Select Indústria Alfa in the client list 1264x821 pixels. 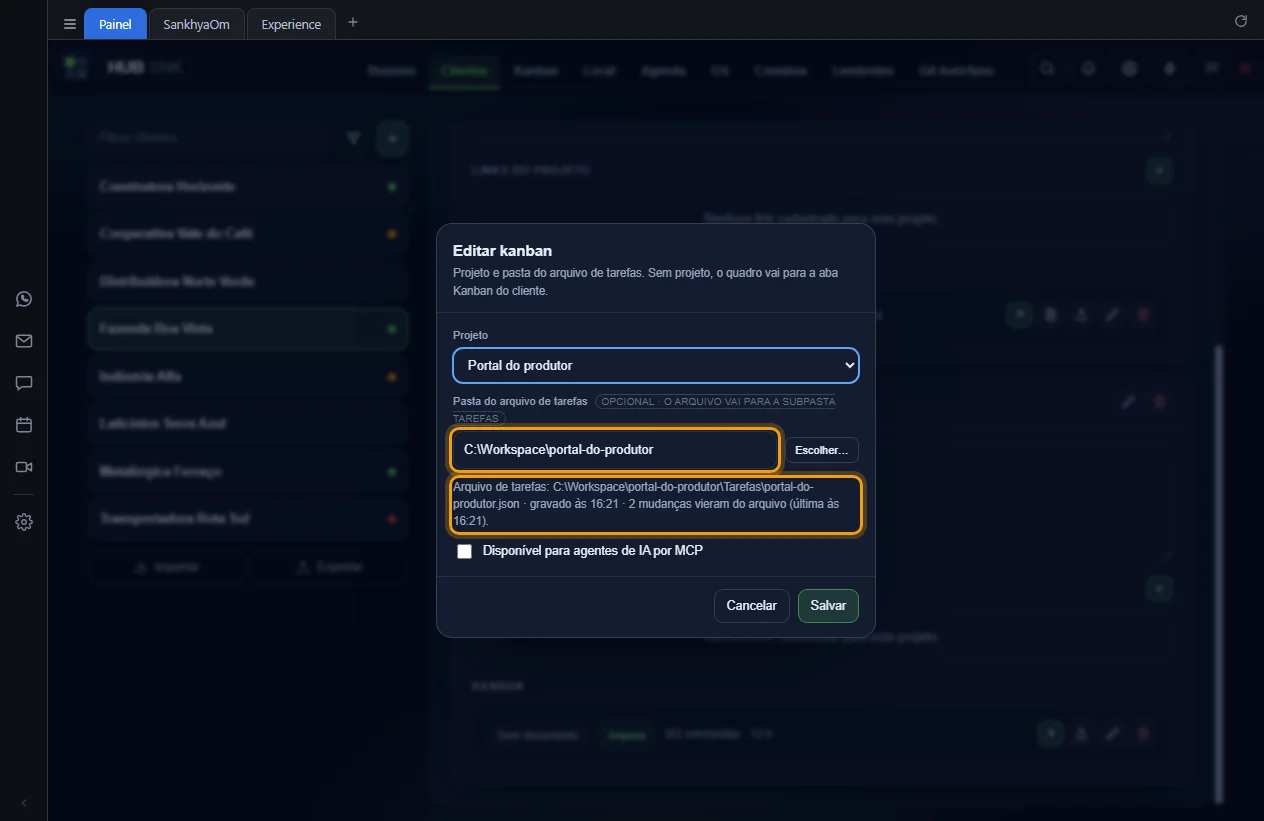[x=248, y=377]
